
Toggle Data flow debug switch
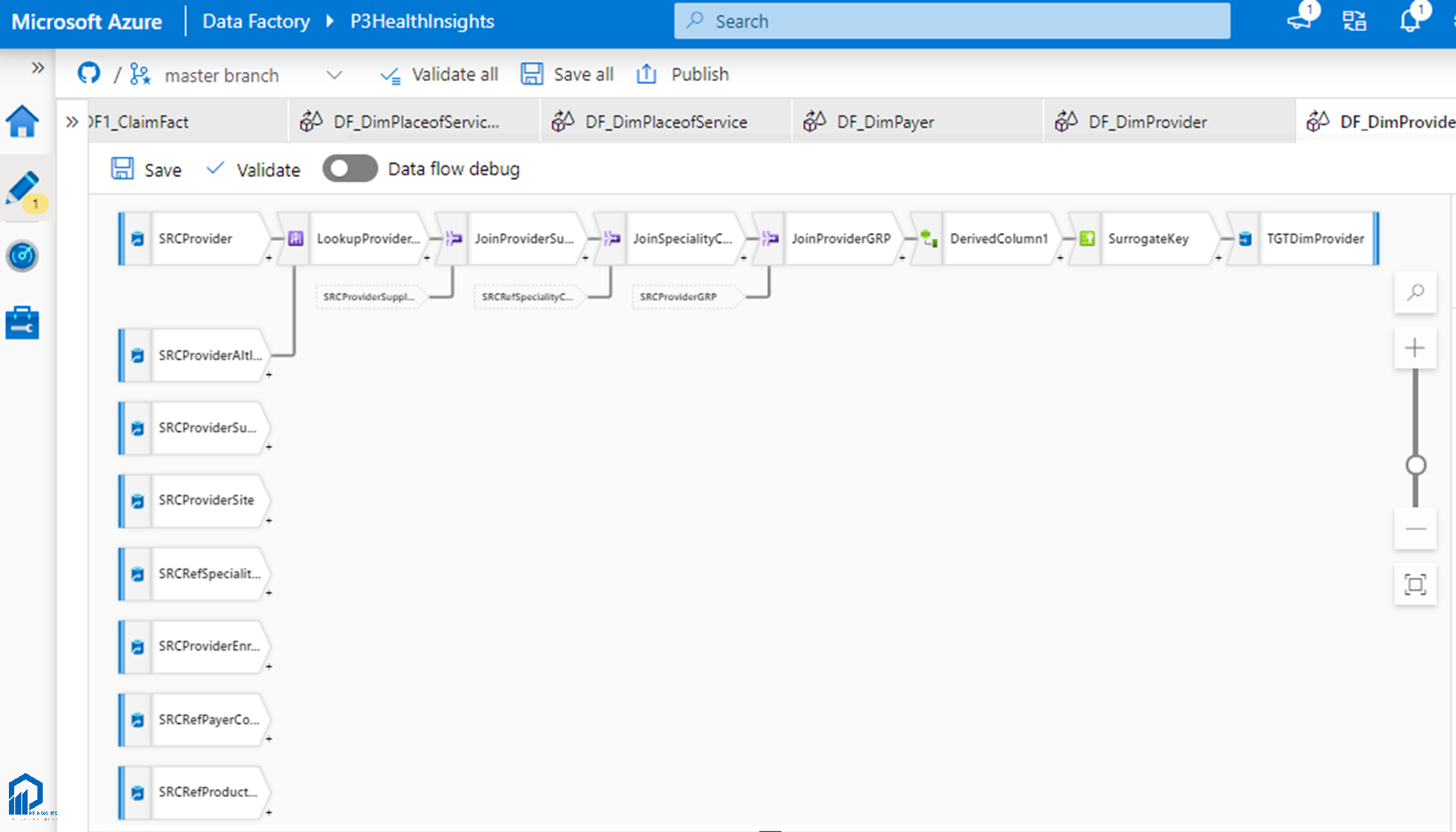(x=350, y=169)
